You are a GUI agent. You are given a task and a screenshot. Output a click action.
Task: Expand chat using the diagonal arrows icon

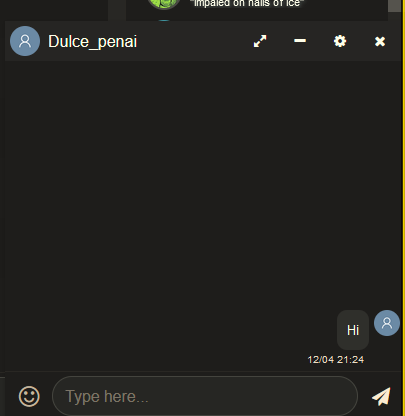tap(260, 41)
